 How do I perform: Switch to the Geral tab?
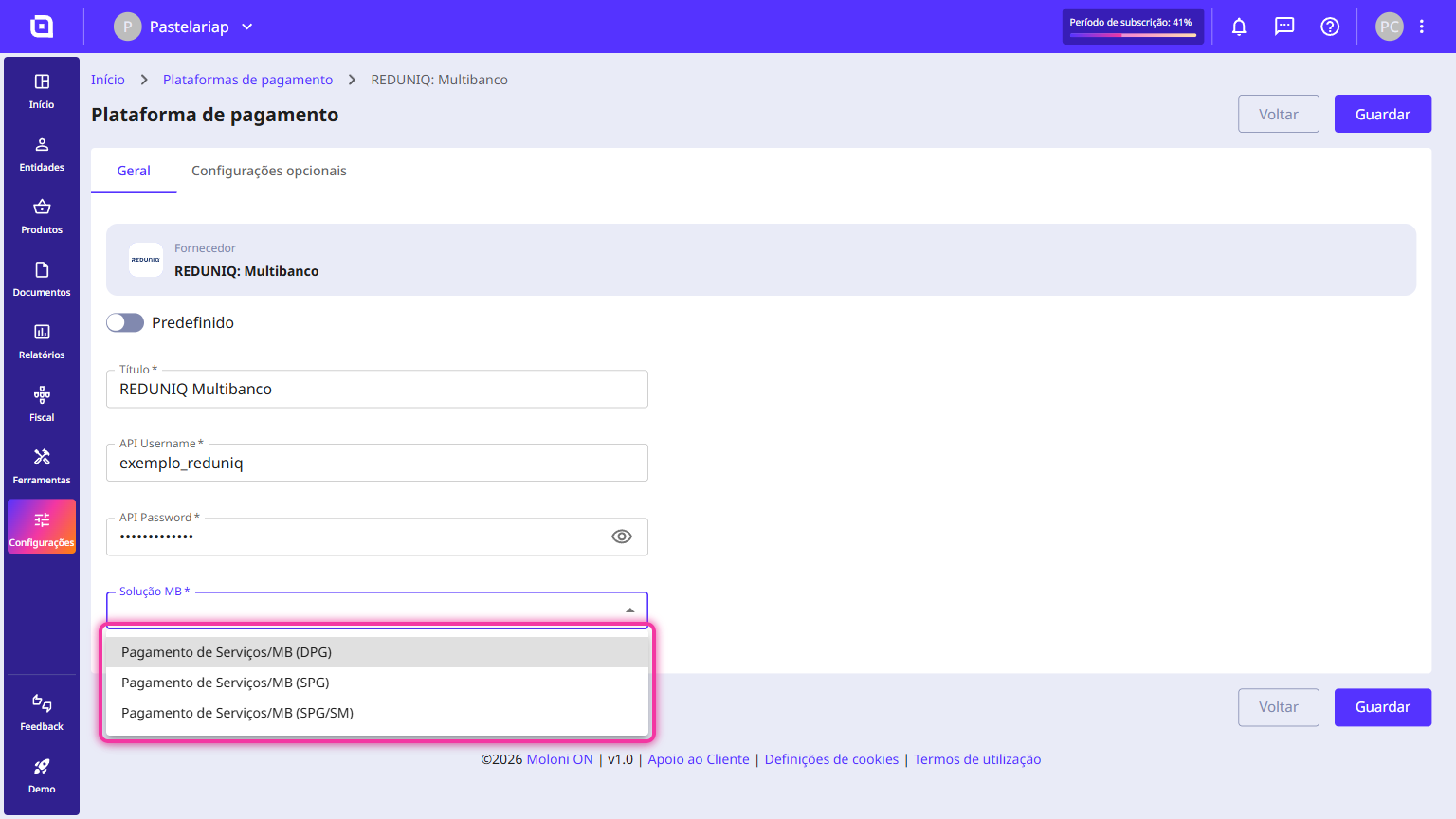click(x=134, y=171)
